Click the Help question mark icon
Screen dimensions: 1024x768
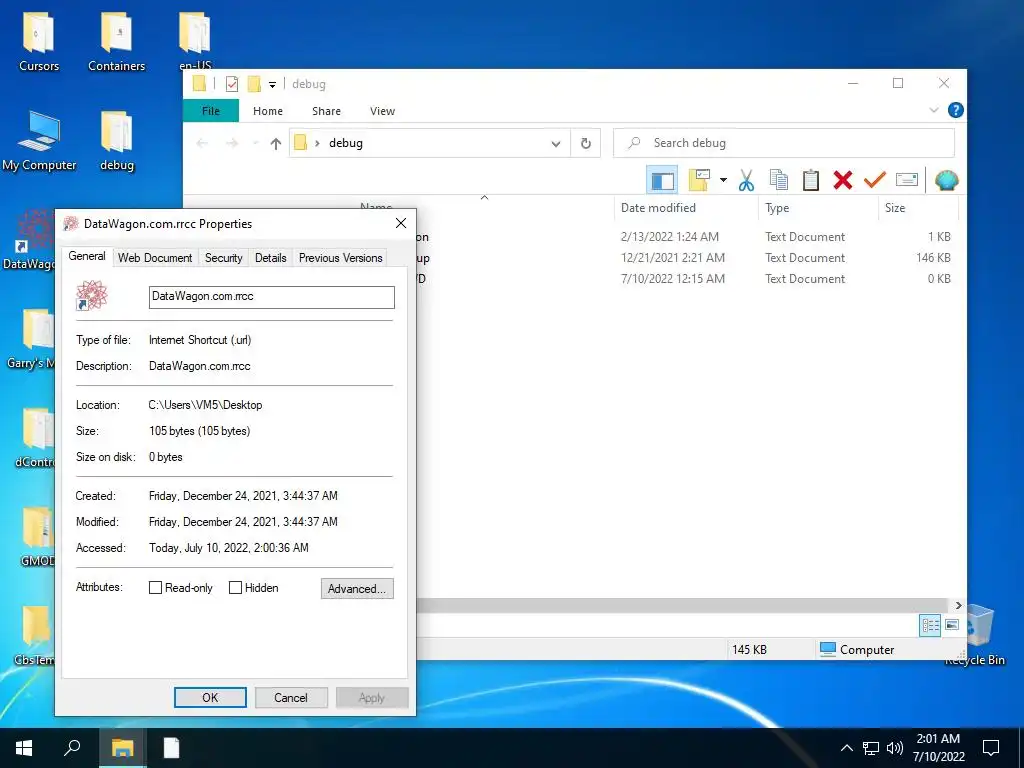(955, 110)
